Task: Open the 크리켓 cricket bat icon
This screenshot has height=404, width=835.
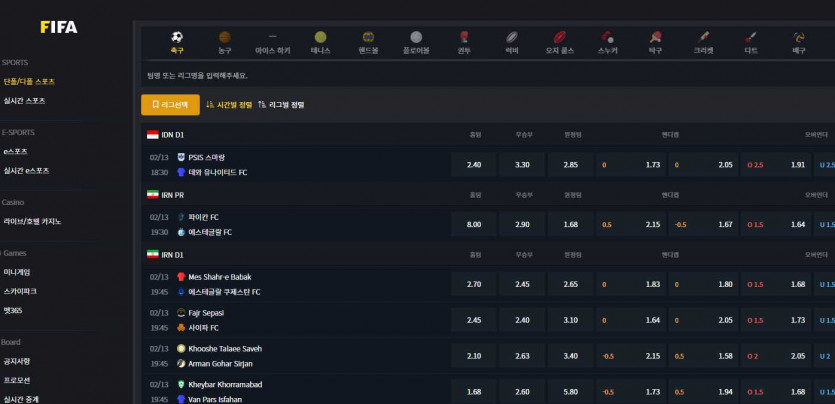Action: pos(703,37)
